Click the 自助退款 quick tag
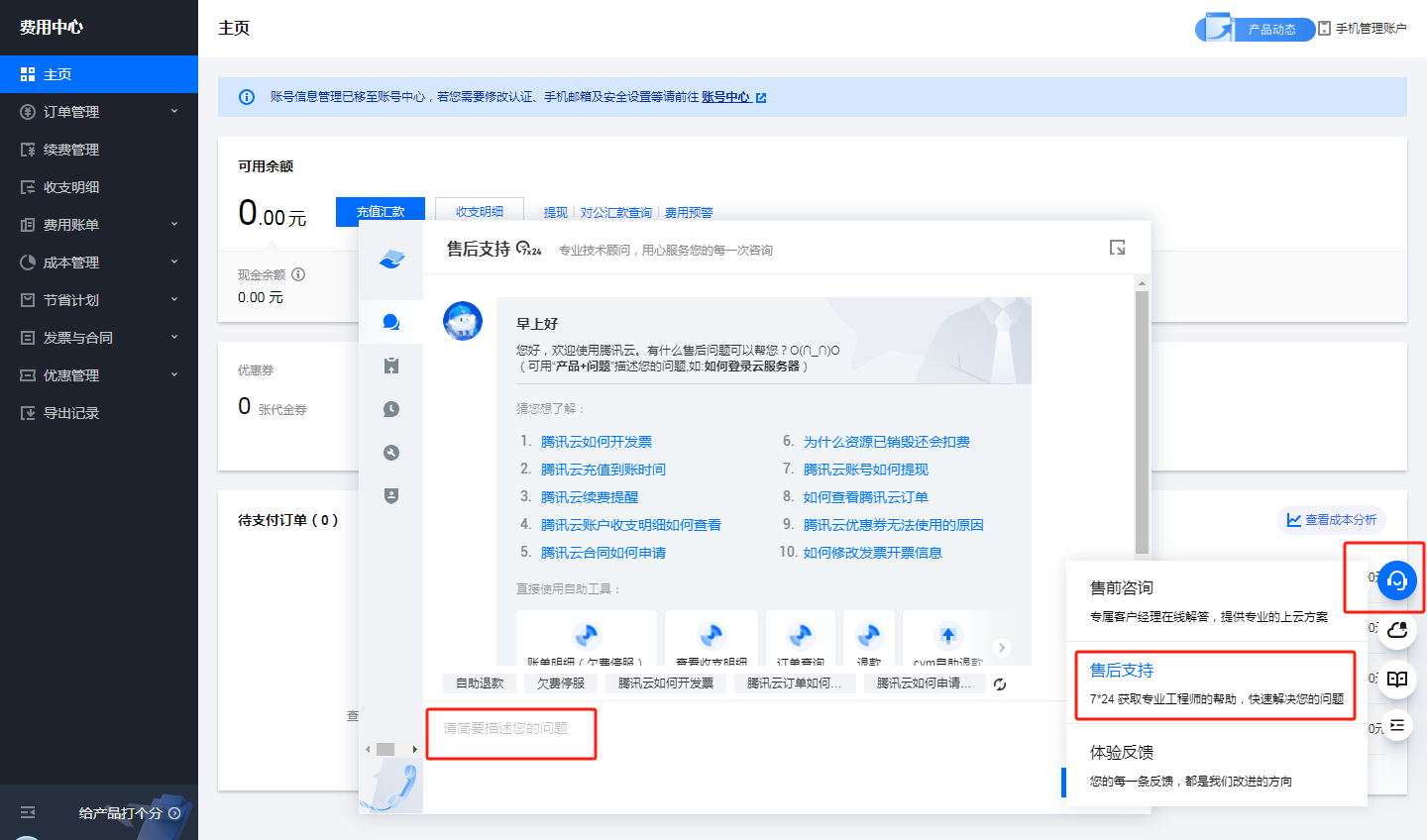 coord(480,683)
